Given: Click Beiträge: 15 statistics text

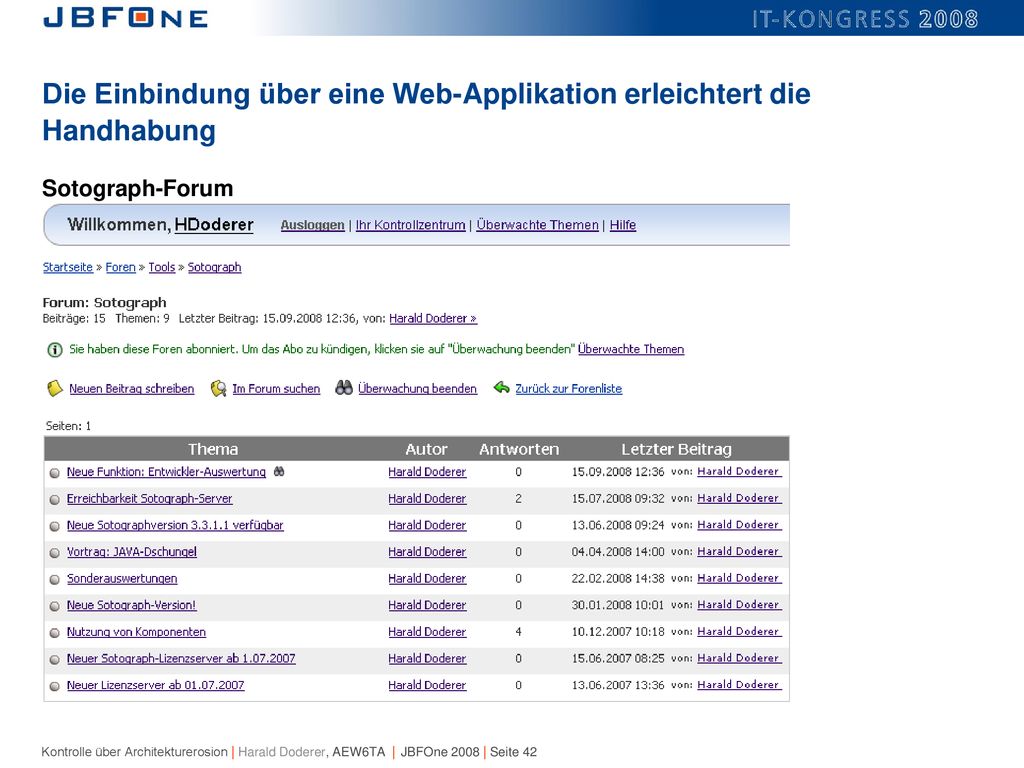Looking at the screenshot, I should [74, 319].
